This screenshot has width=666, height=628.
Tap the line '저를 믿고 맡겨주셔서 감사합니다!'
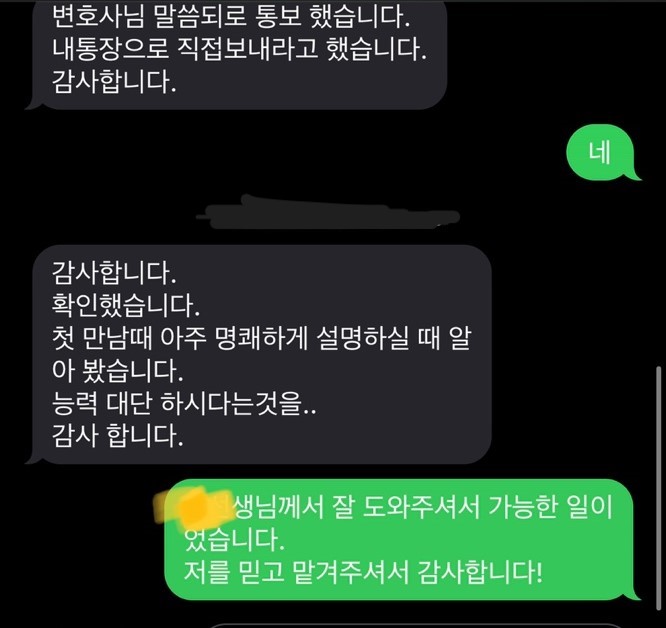click(363, 572)
